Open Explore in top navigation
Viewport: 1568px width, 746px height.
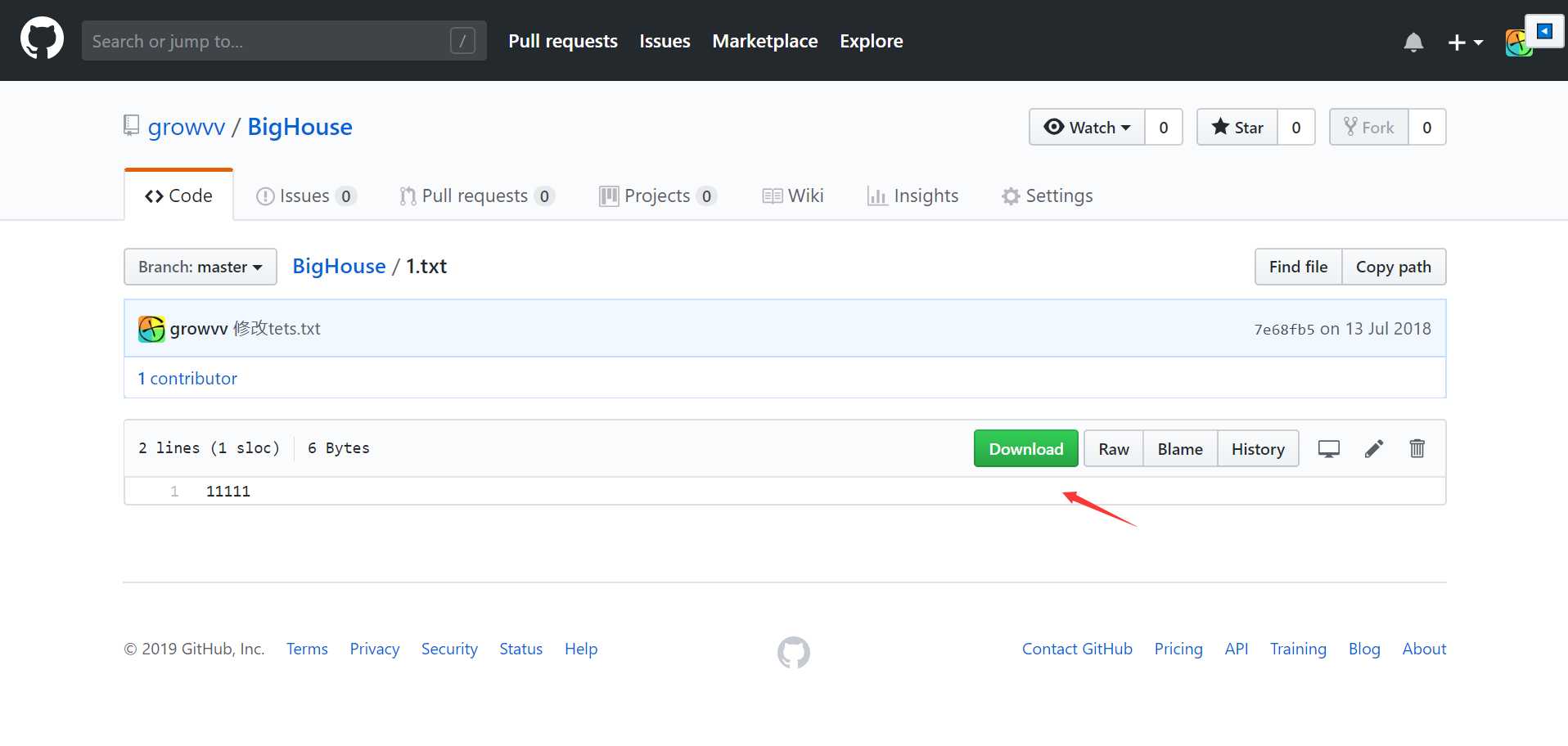pos(872,41)
